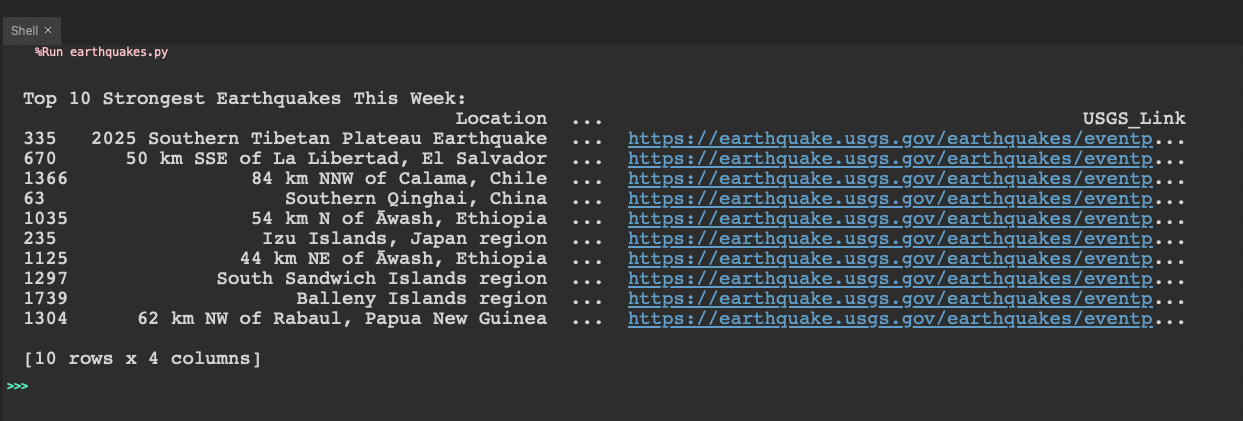Click row index 1739

pyautogui.click(x=45, y=298)
